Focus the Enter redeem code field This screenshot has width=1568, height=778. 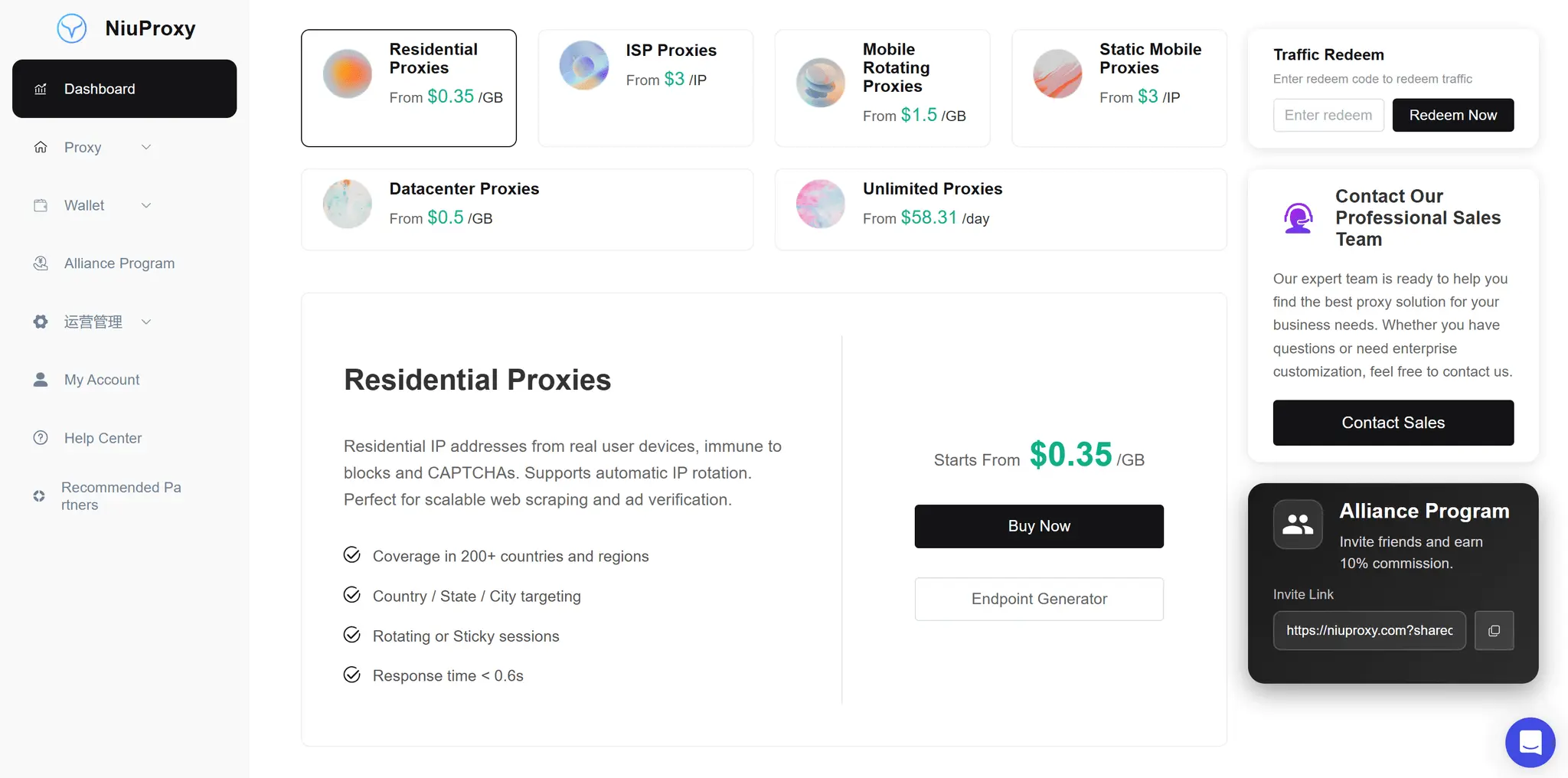(1328, 115)
